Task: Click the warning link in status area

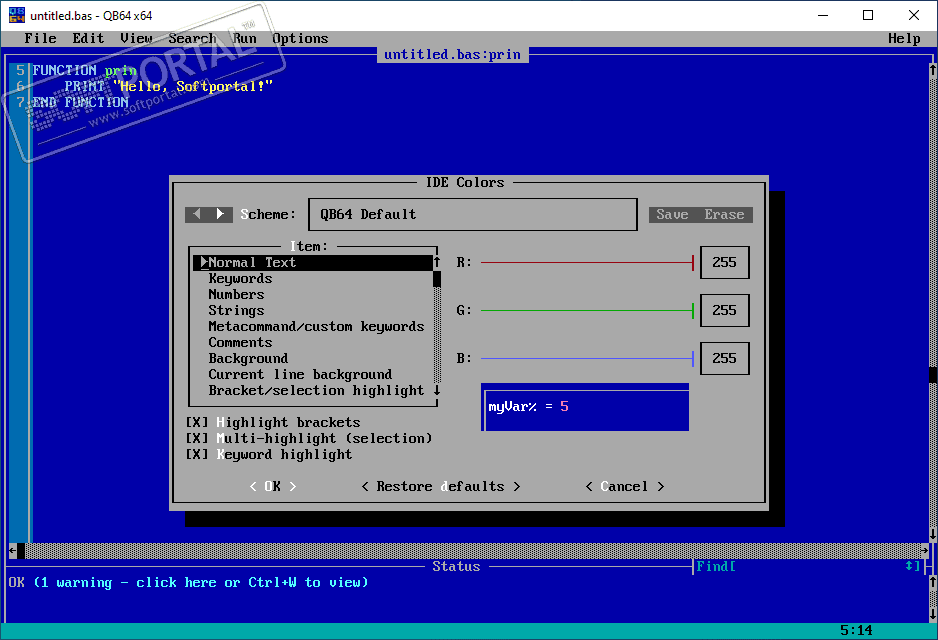Action: (x=200, y=583)
